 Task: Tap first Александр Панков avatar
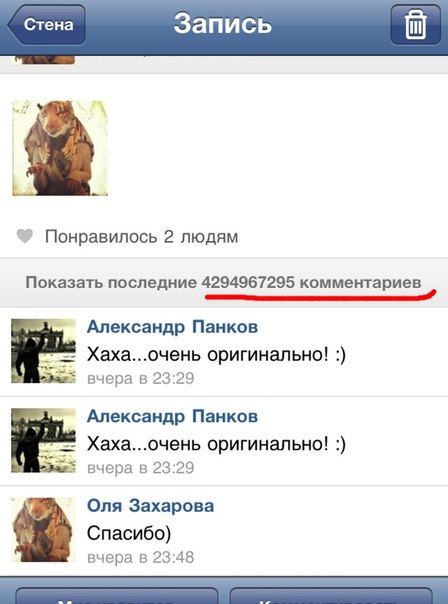point(43,351)
